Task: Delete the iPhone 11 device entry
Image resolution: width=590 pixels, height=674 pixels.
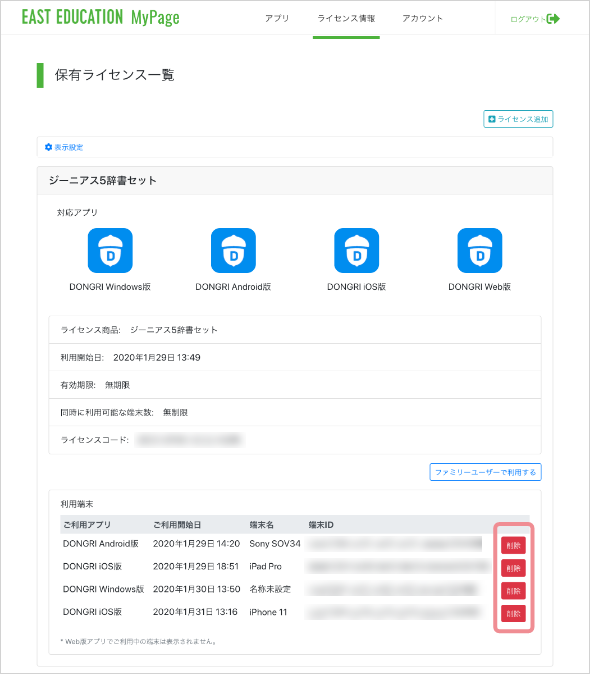Action: click(514, 614)
